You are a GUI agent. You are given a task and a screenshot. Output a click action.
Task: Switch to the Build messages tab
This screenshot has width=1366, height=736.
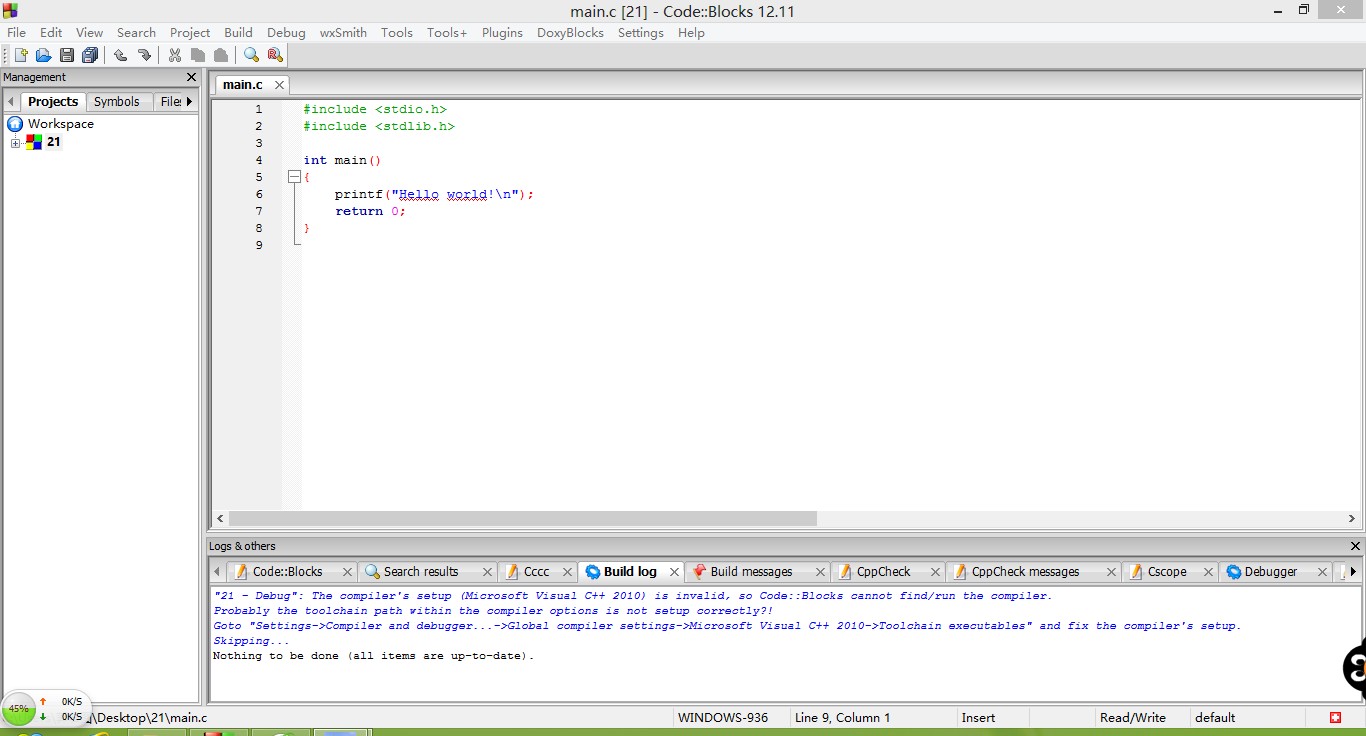point(751,572)
